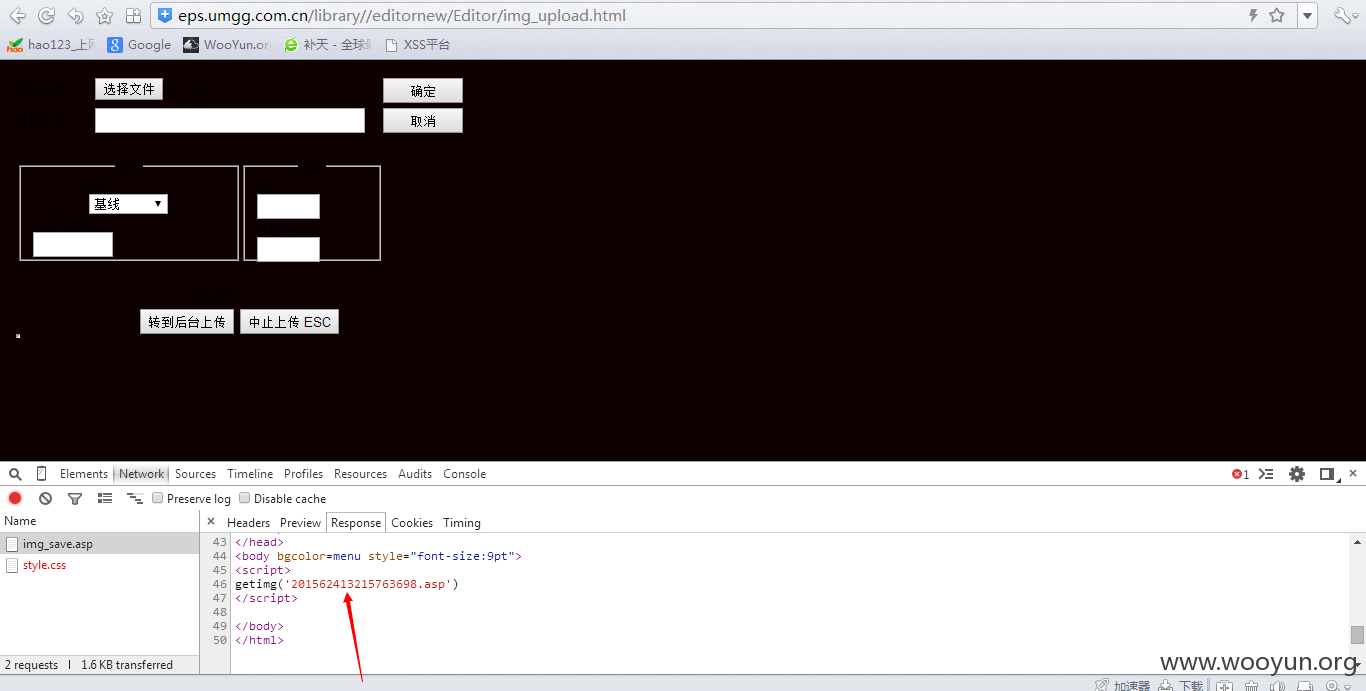Select the img_save.asp request
This screenshot has width=1366, height=691.
point(100,544)
